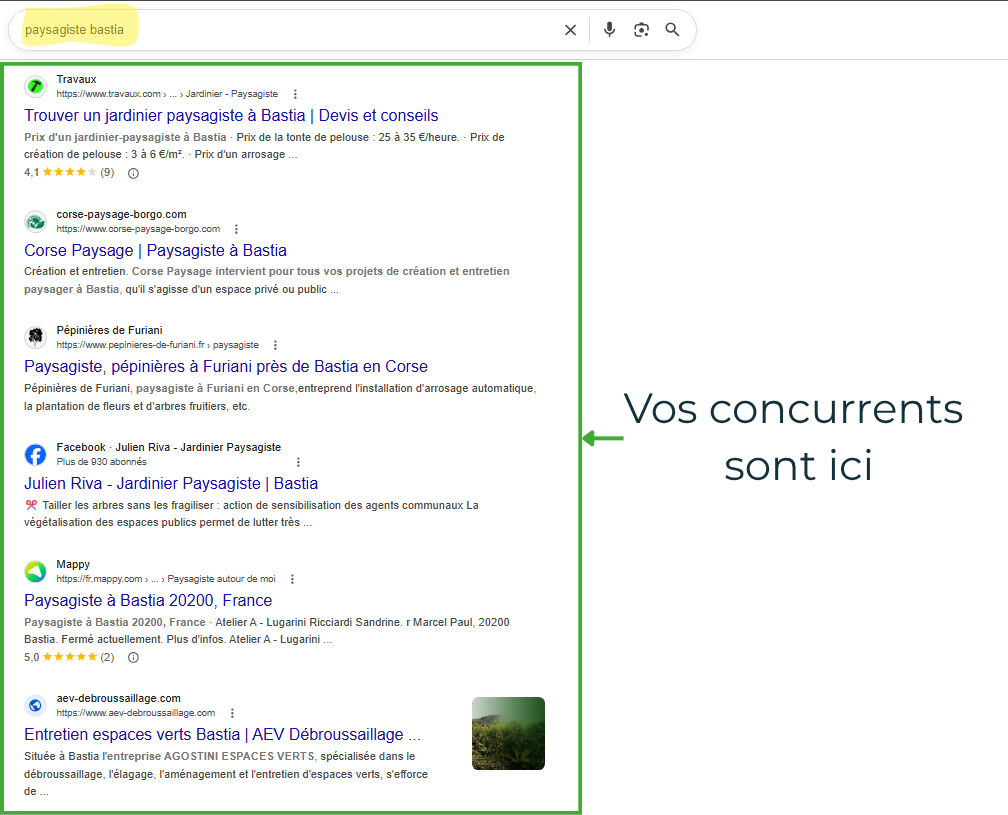Screen dimensions: 1008x815
Task: Click the https://www.aev-debroussaillage.com URL
Action: (x=136, y=713)
